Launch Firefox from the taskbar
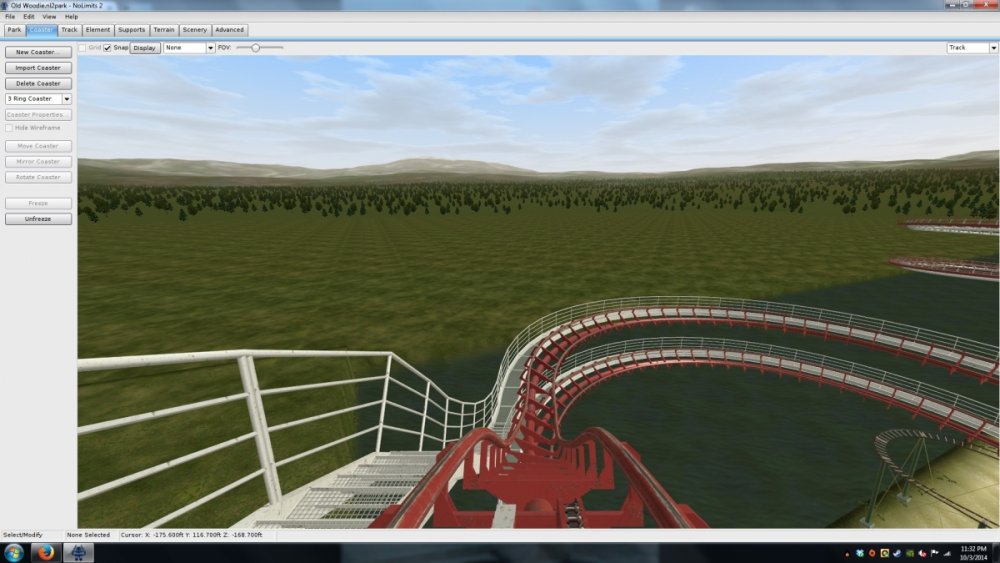1000x563 pixels. pyautogui.click(x=46, y=553)
